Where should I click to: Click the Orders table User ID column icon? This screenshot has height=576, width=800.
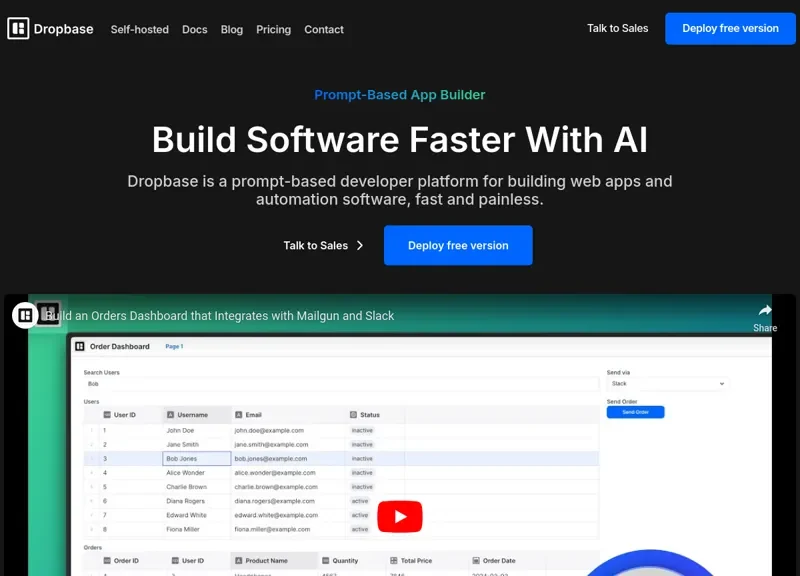(175, 561)
